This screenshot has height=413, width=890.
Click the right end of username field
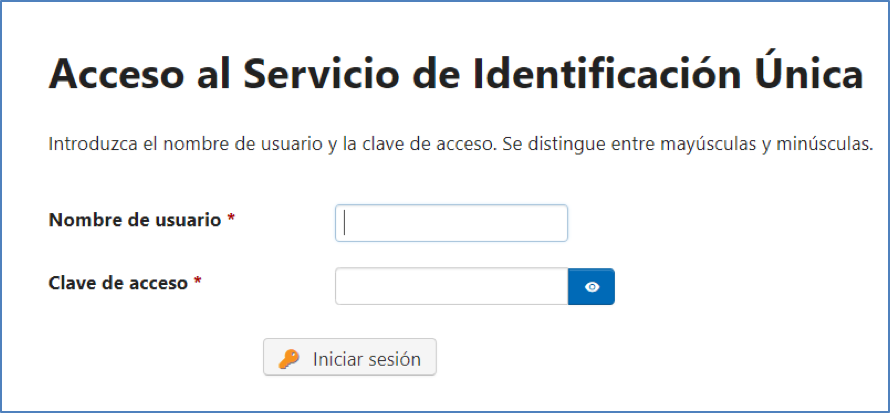[x=556, y=223]
